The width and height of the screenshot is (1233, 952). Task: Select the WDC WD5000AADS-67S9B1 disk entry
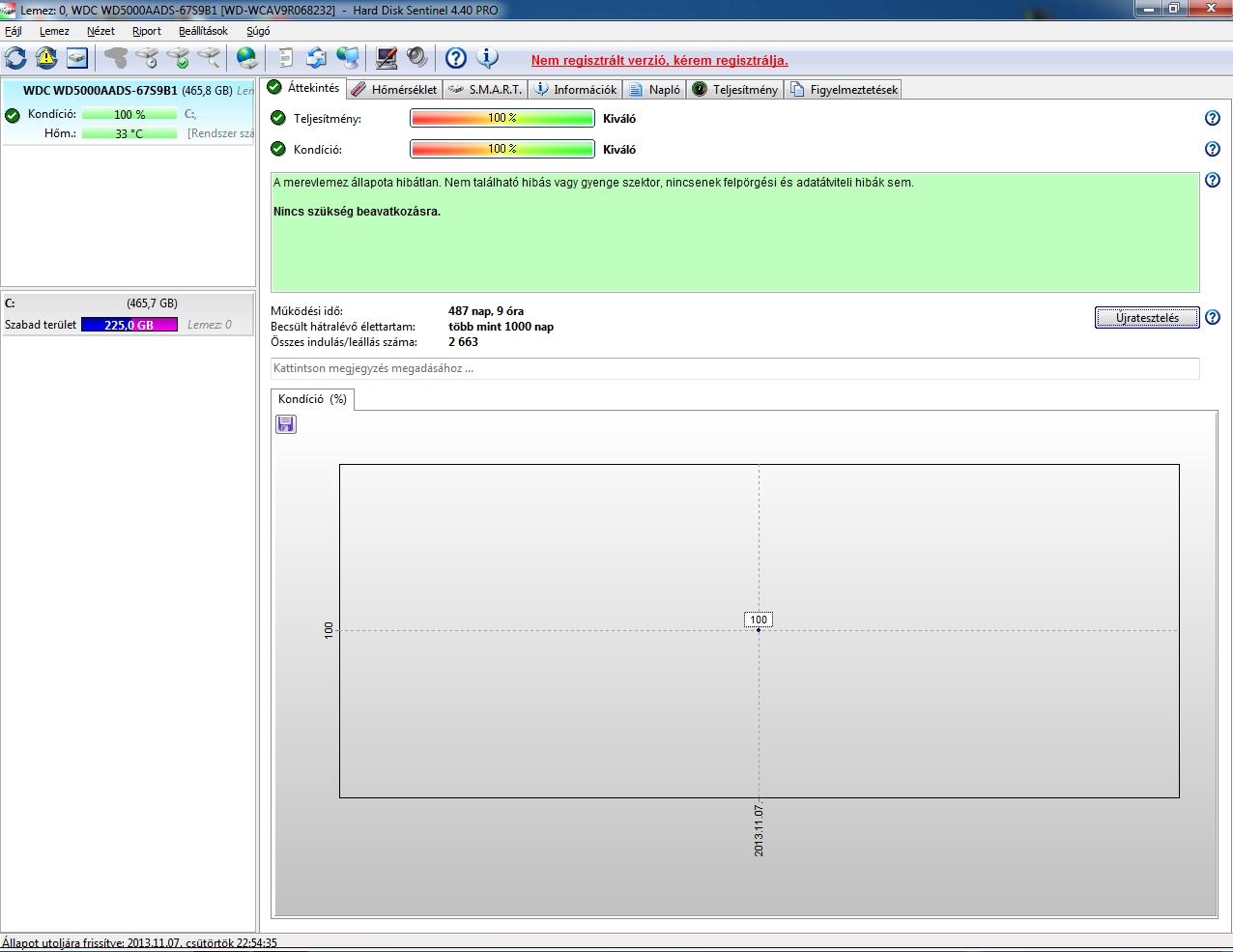pyautogui.click(x=128, y=112)
